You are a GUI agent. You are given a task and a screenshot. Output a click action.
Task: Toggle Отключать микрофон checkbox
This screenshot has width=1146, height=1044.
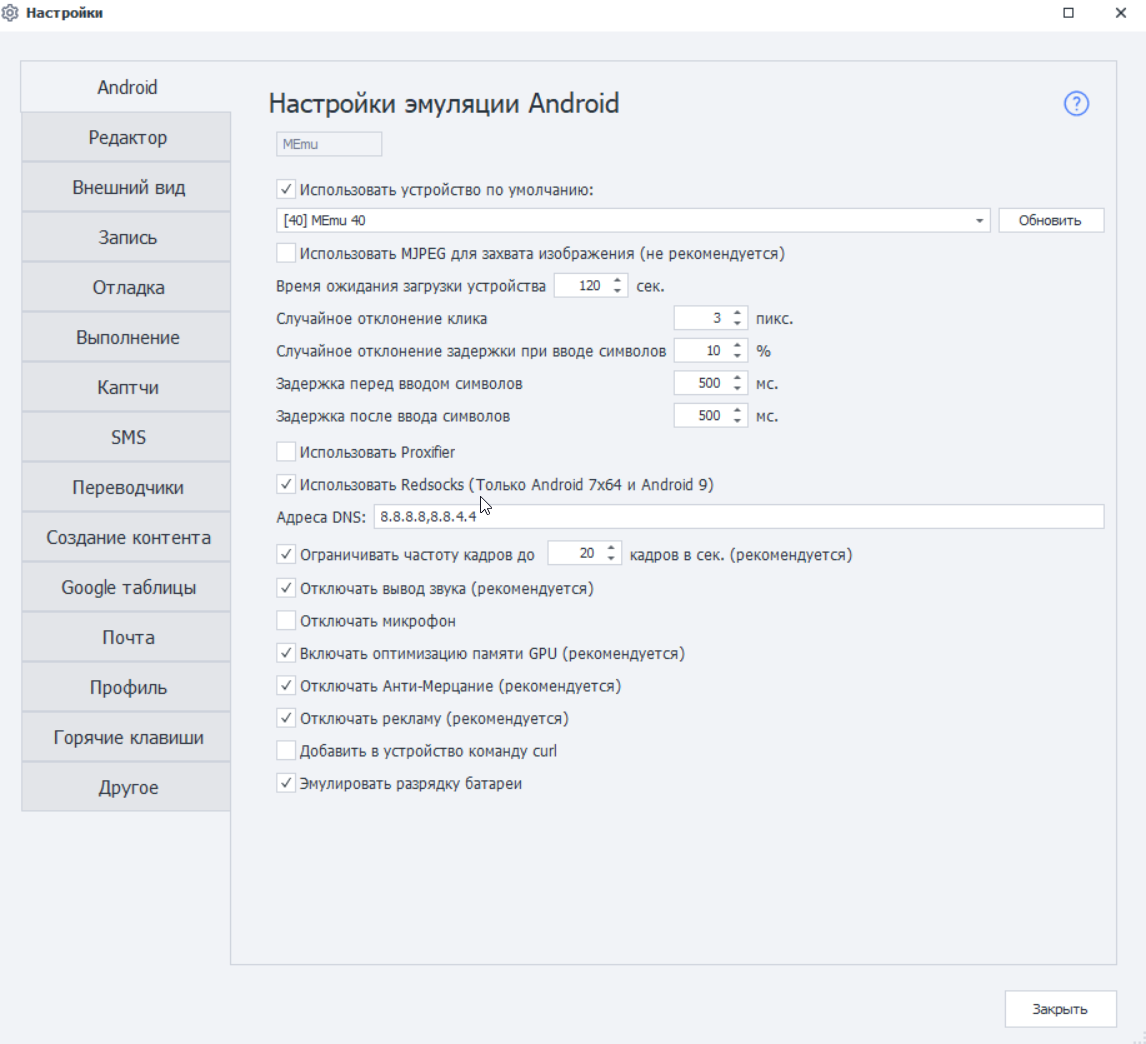point(286,621)
